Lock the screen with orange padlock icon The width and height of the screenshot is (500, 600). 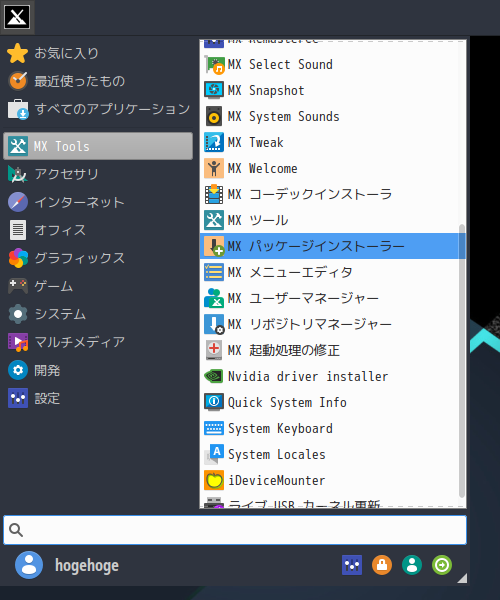click(x=382, y=565)
